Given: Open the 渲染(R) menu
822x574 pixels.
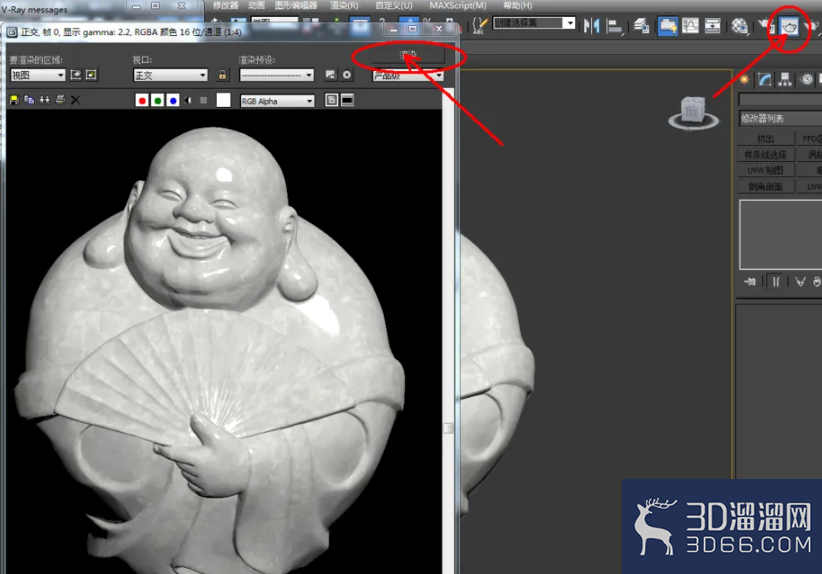Looking at the screenshot, I should [344, 5].
